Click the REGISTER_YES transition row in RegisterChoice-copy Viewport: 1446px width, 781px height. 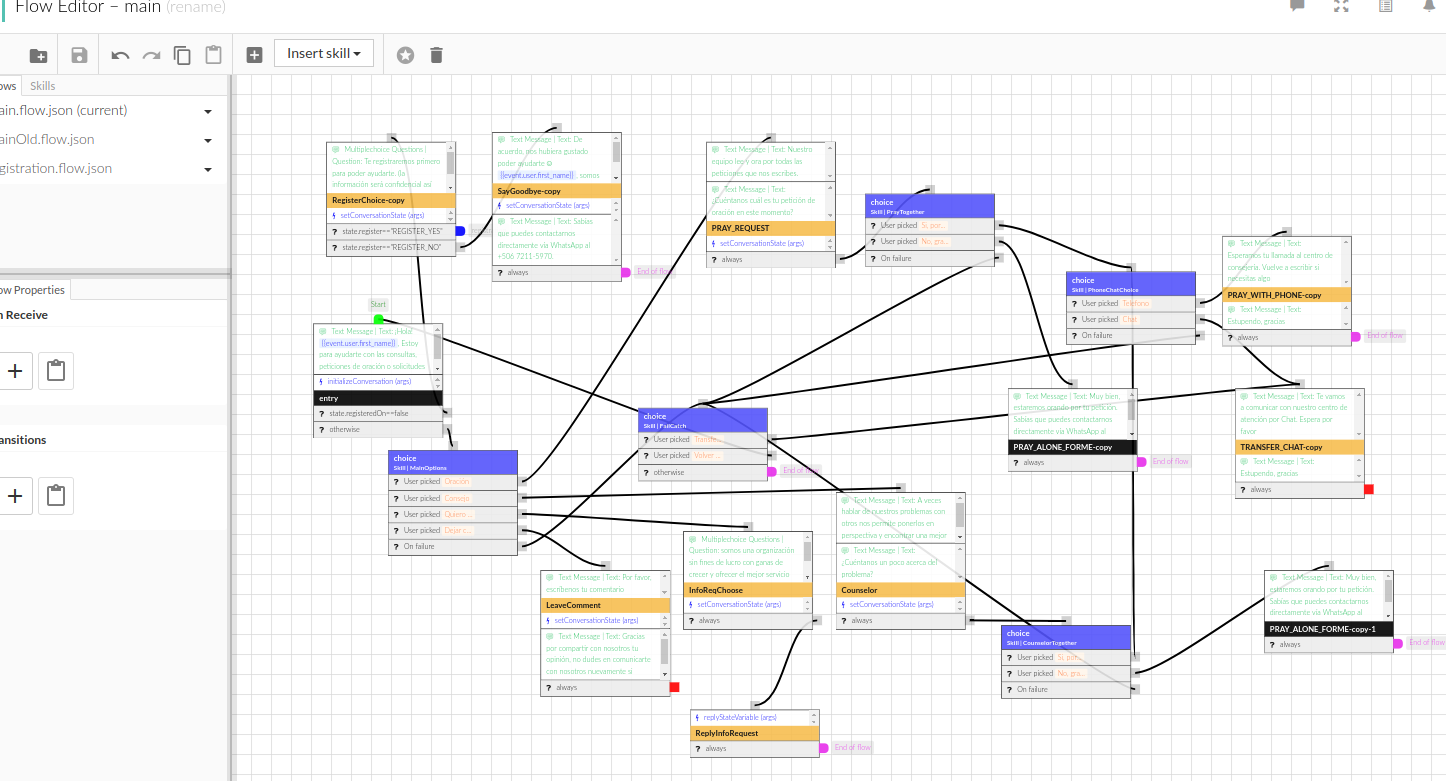point(391,231)
